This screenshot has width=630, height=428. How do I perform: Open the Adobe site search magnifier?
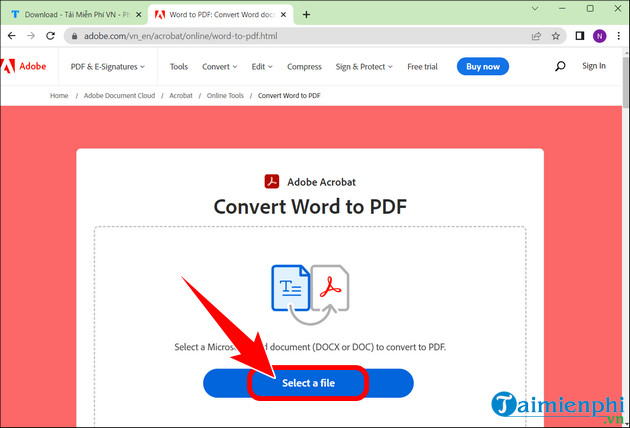pyautogui.click(x=560, y=66)
